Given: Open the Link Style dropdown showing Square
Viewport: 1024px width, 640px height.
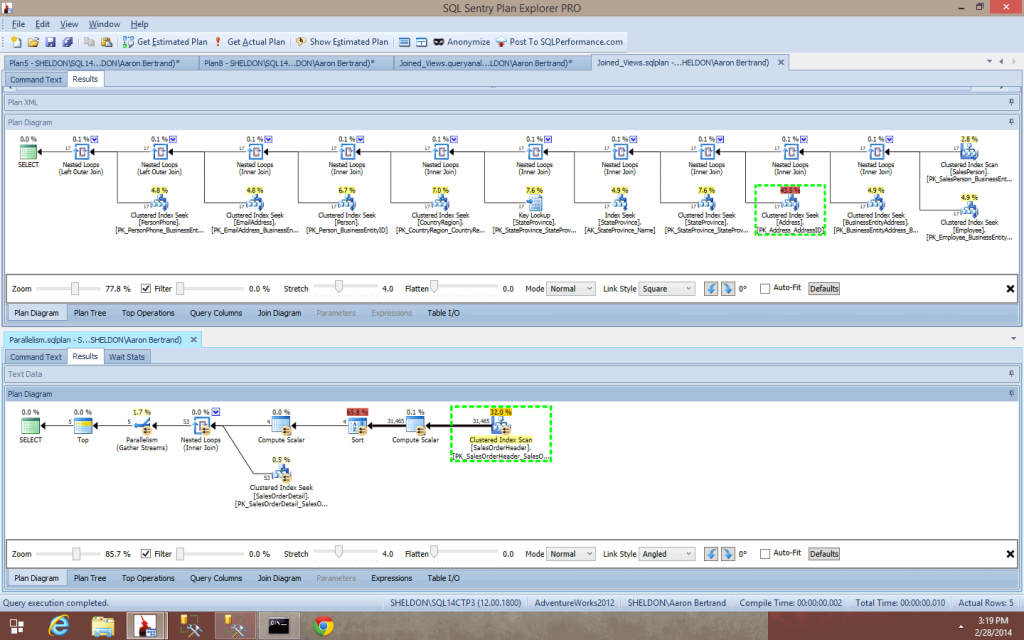Looking at the screenshot, I should [x=665, y=288].
